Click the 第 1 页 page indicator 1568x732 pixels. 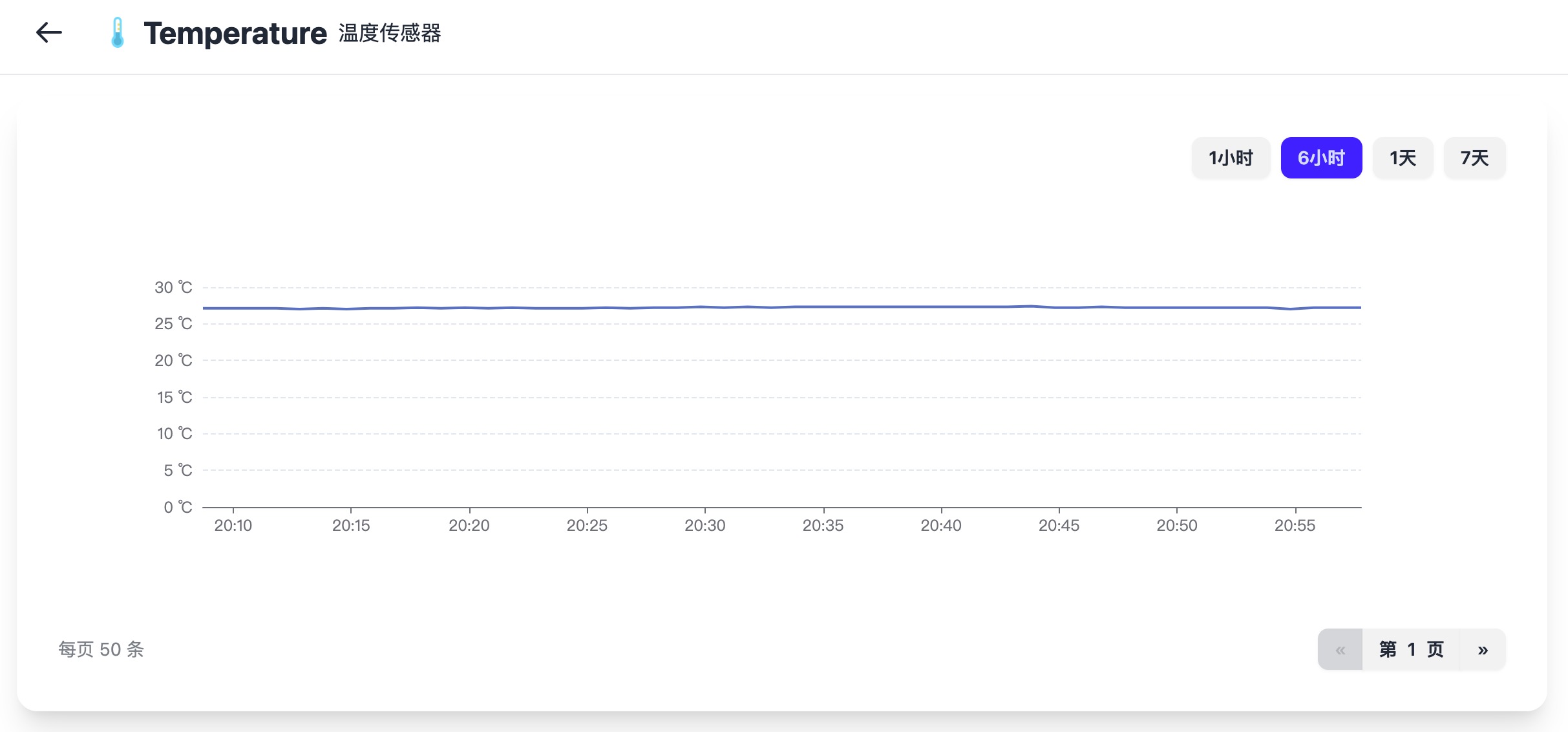1411,649
